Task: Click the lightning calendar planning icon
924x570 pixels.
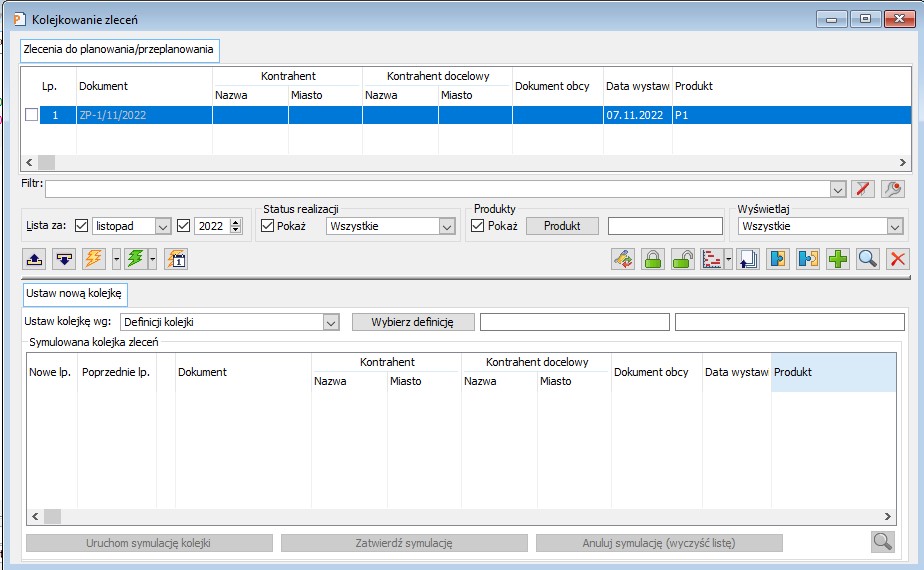Action: 176,259
